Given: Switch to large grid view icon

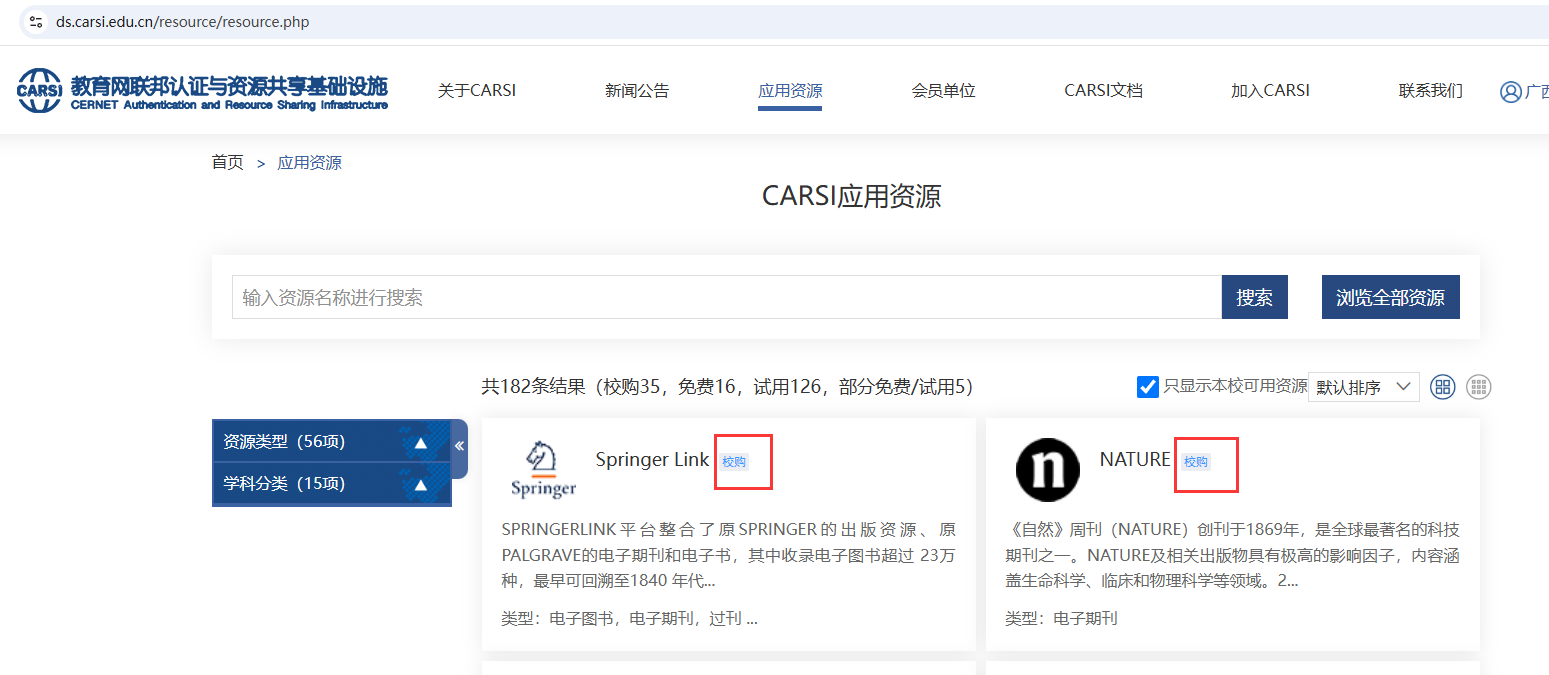Looking at the screenshot, I should pyautogui.click(x=1442, y=387).
